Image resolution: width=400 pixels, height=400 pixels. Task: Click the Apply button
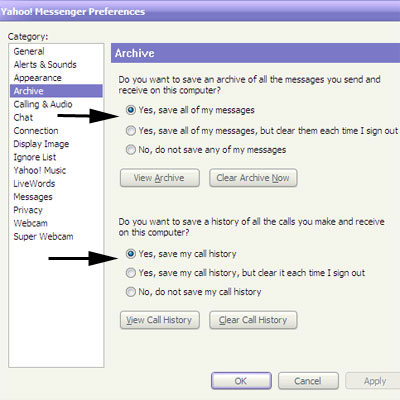click(x=374, y=381)
